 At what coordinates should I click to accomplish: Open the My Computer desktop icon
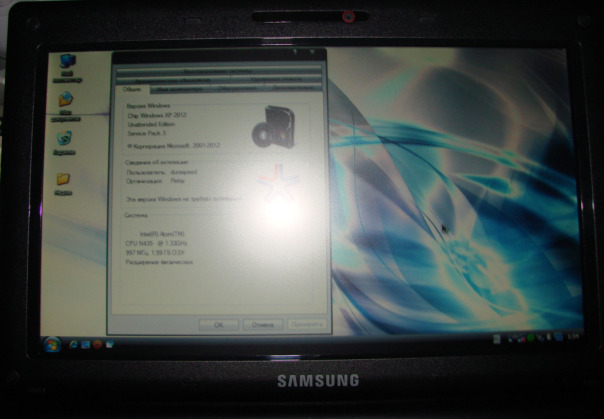[67, 68]
